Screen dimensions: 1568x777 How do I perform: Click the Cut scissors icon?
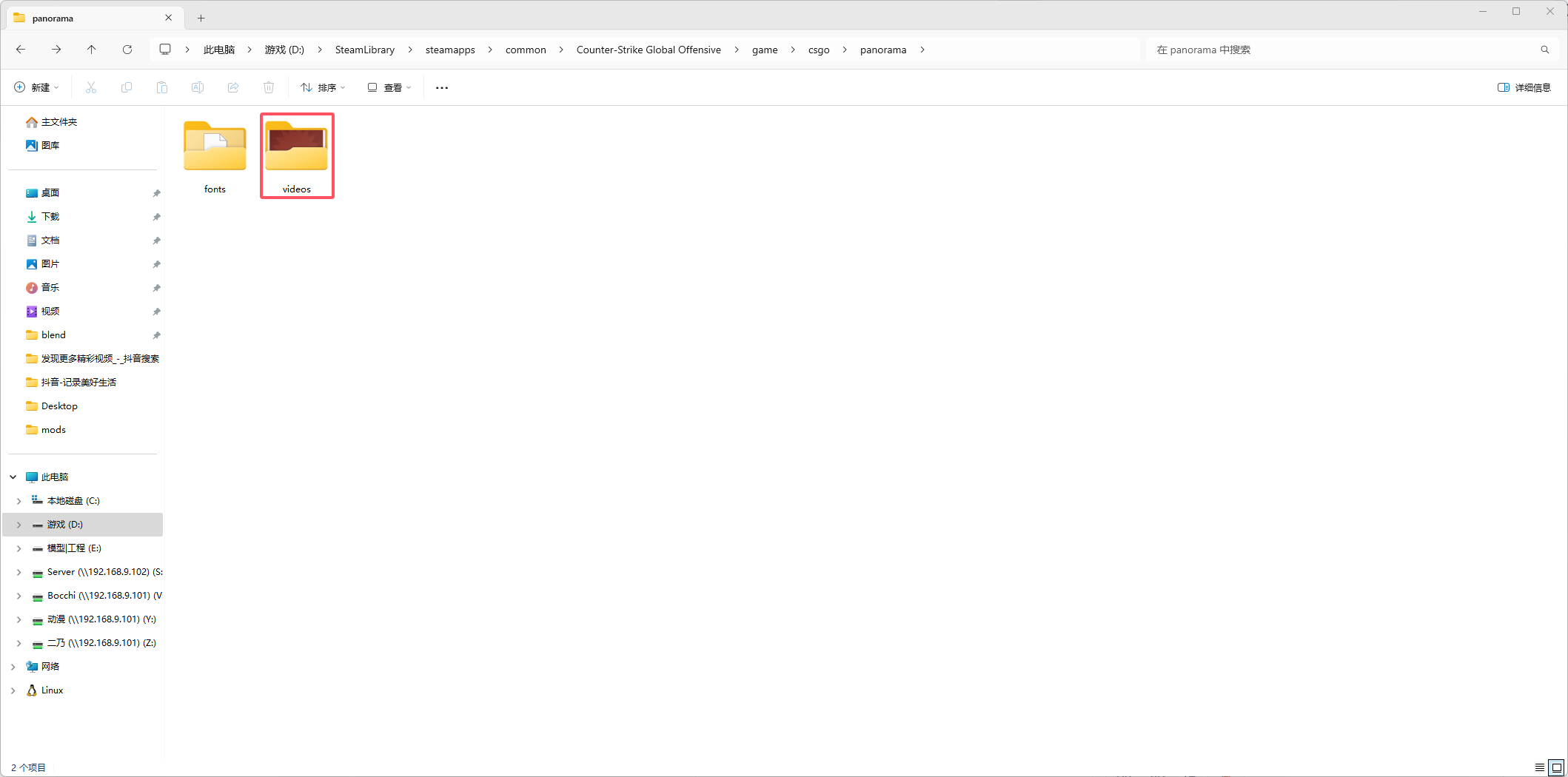pyautogui.click(x=91, y=87)
